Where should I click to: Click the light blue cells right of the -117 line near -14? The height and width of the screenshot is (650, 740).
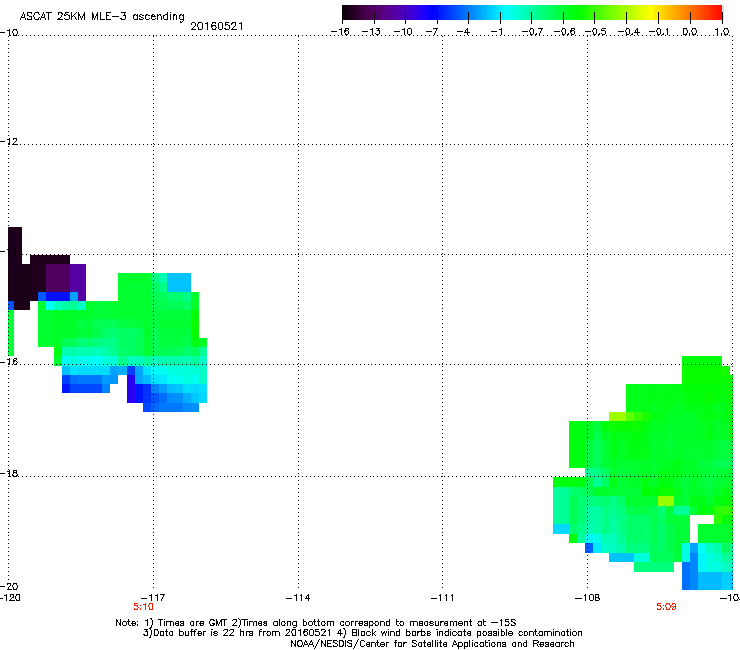coord(178,282)
